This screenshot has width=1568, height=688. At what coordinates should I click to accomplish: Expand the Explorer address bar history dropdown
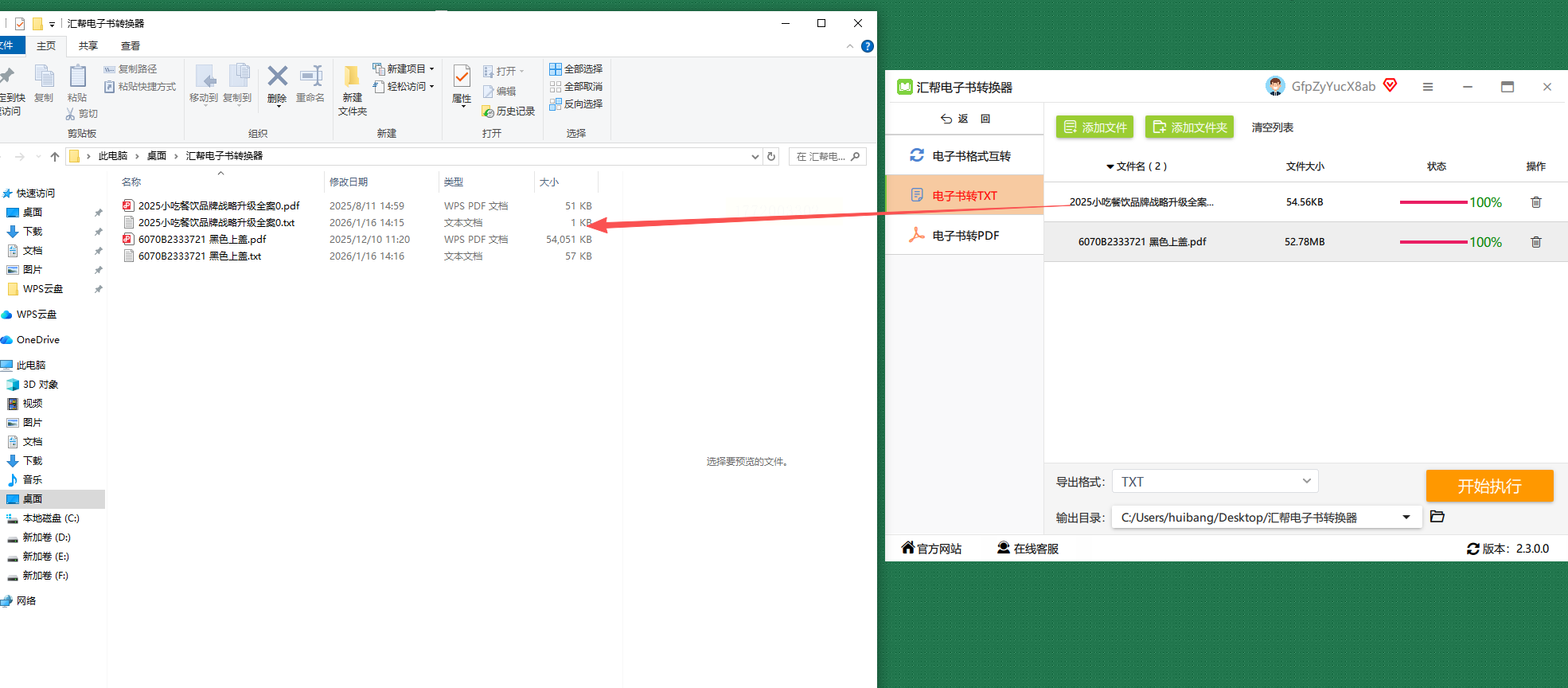point(755,157)
